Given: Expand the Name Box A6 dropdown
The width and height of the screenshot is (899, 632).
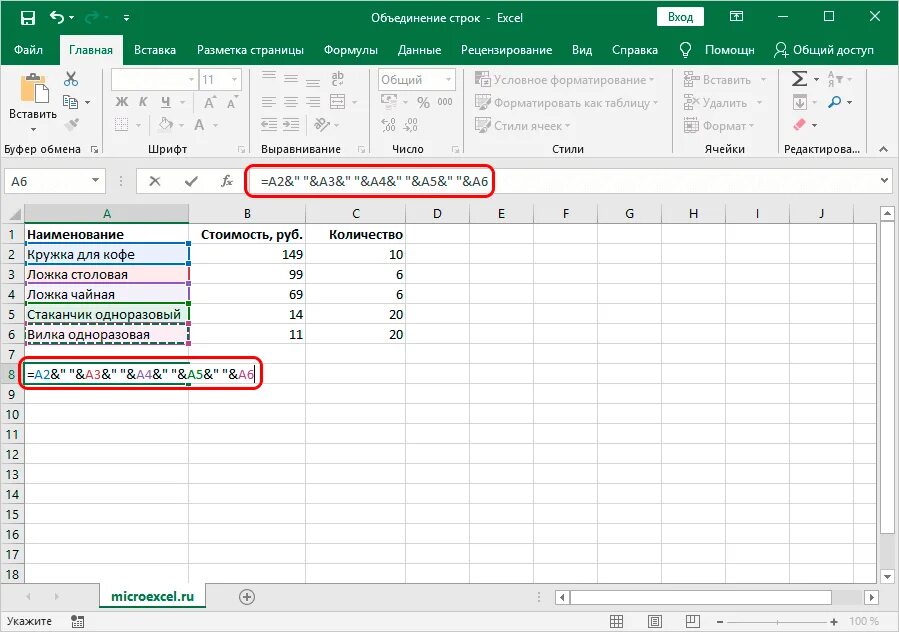Looking at the screenshot, I should tap(95, 181).
